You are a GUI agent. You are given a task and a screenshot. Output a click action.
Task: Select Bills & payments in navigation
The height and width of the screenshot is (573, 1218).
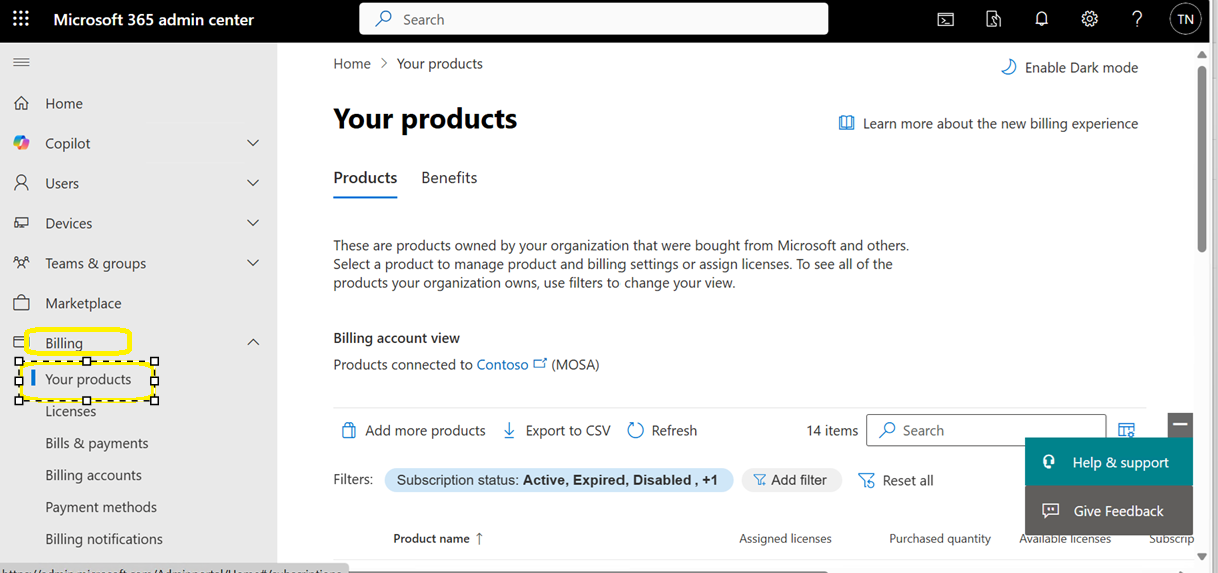tap(97, 443)
